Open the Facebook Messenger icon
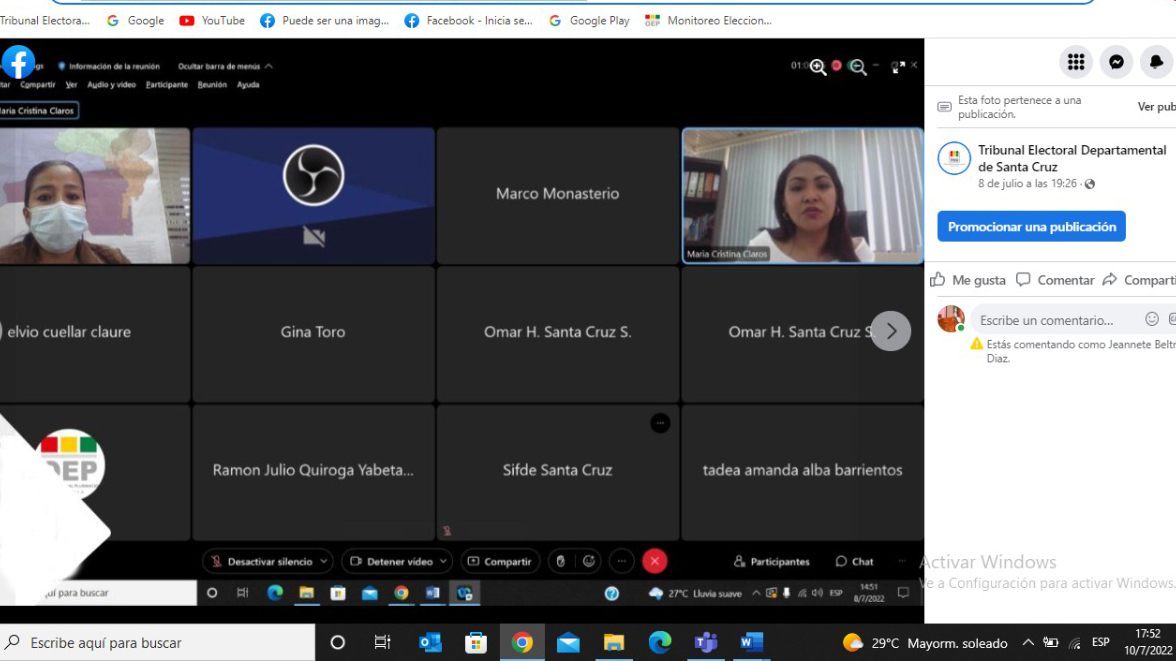1176x661 pixels. (1116, 62)
